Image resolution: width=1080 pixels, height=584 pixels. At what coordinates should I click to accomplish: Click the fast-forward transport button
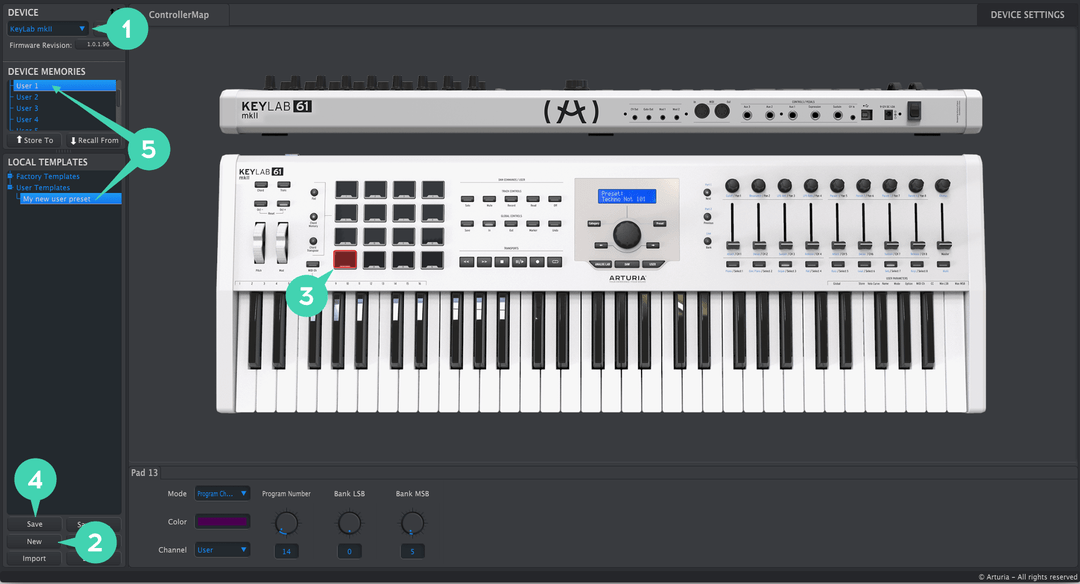[x=484, y=262]
